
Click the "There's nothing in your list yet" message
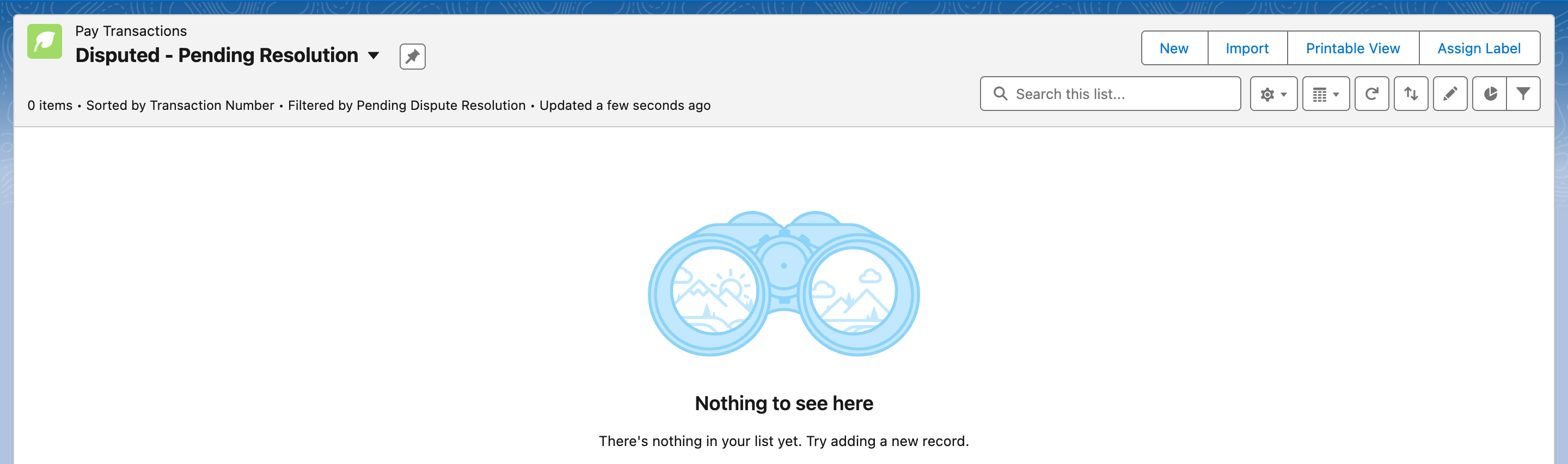784,441
